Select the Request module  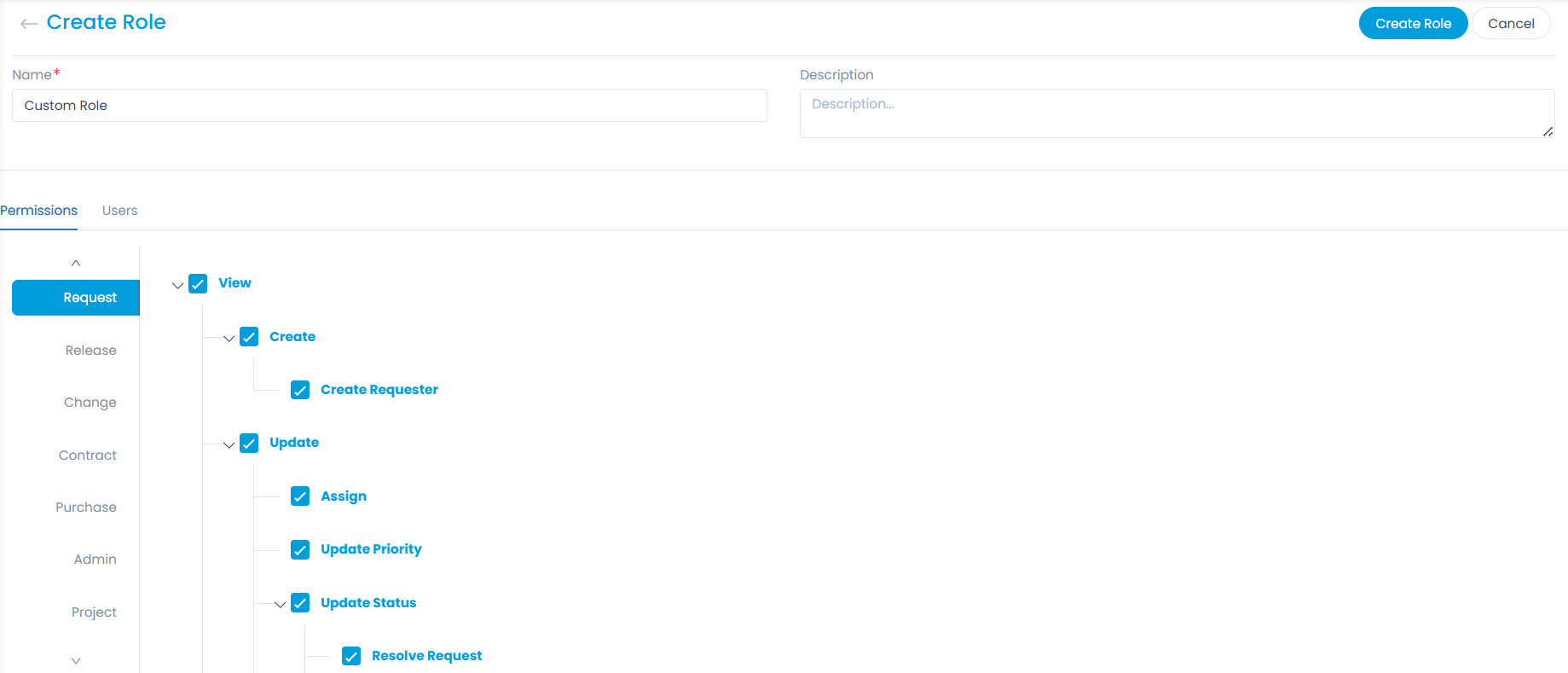coord(76,298)
